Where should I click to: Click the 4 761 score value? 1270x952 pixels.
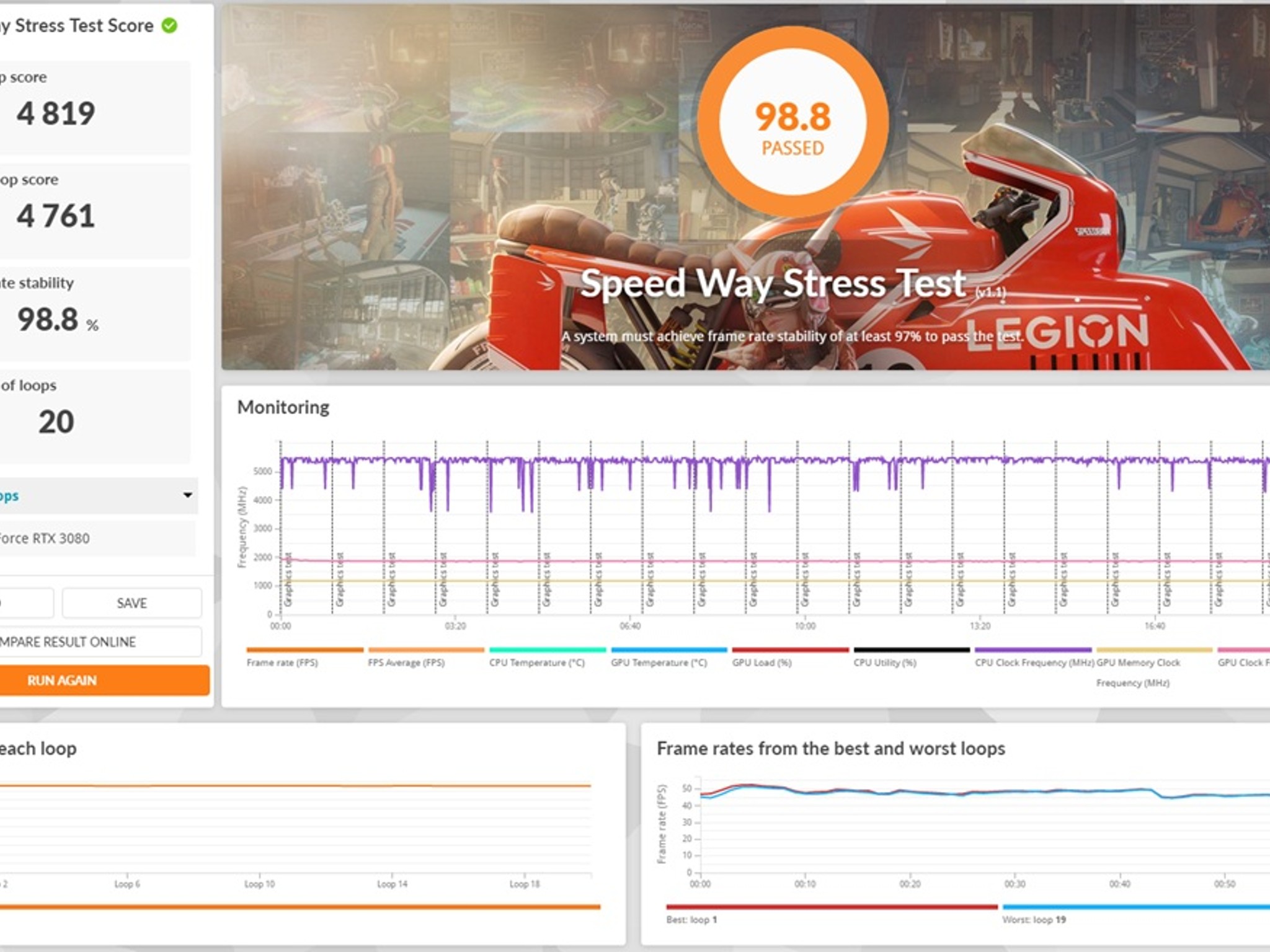56,216
